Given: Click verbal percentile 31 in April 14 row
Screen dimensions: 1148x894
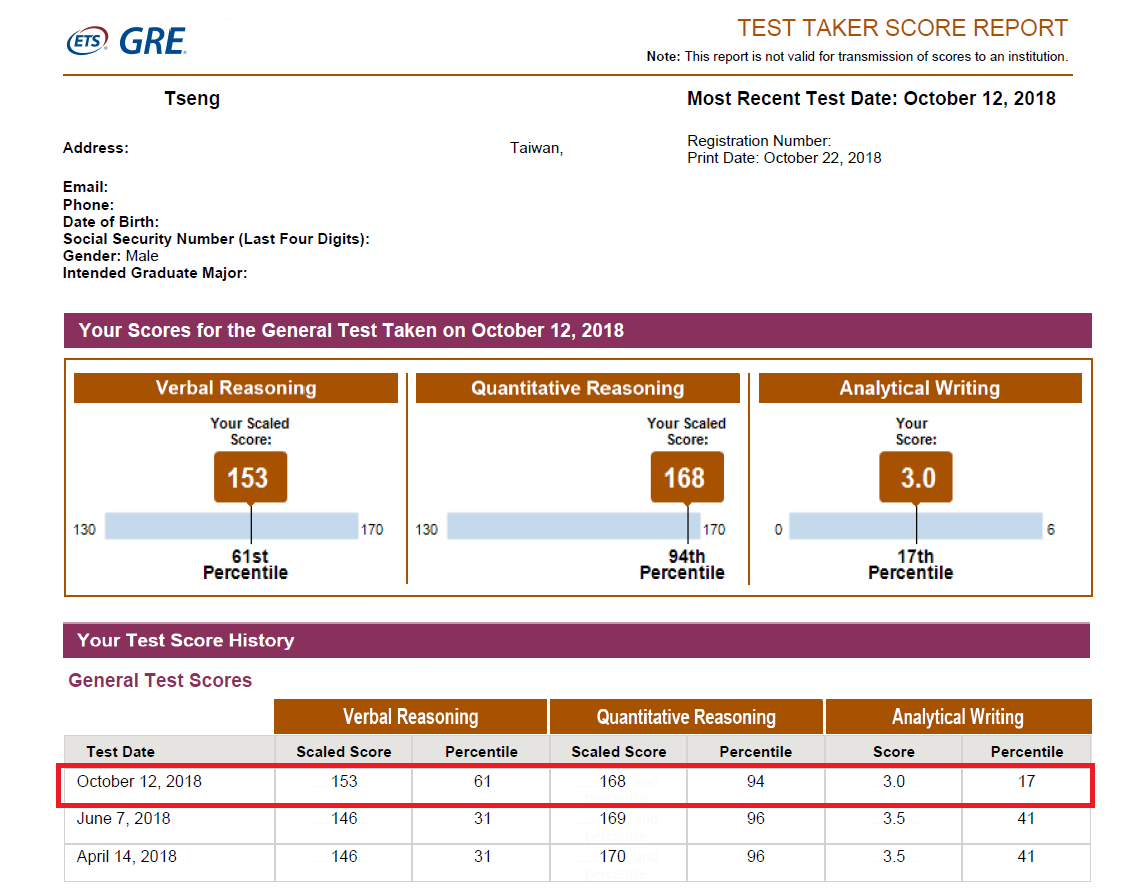Looking at the screenshot, I should pyautogui.click(x=482, y=857).
